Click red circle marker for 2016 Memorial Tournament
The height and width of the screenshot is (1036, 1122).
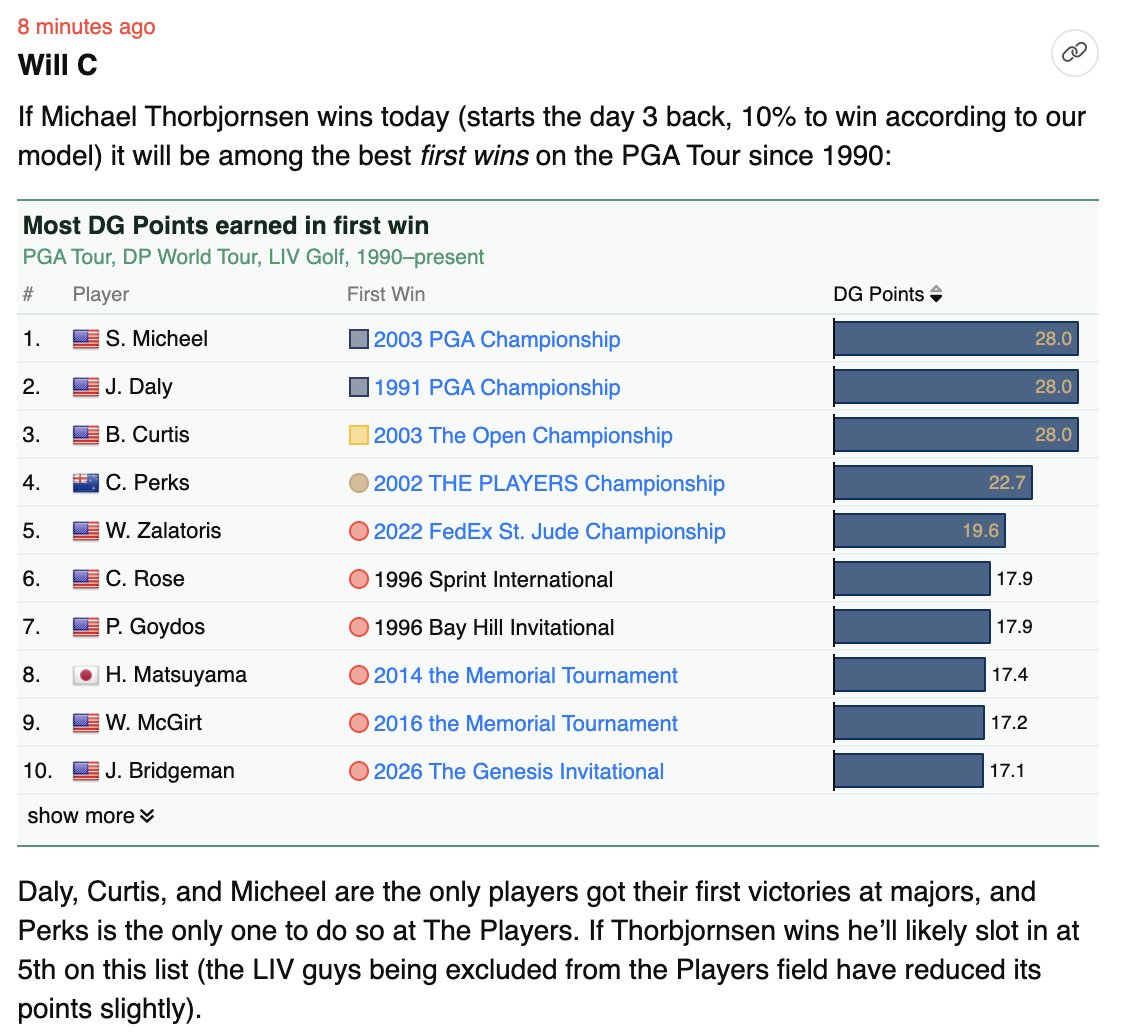click(358, 723)
